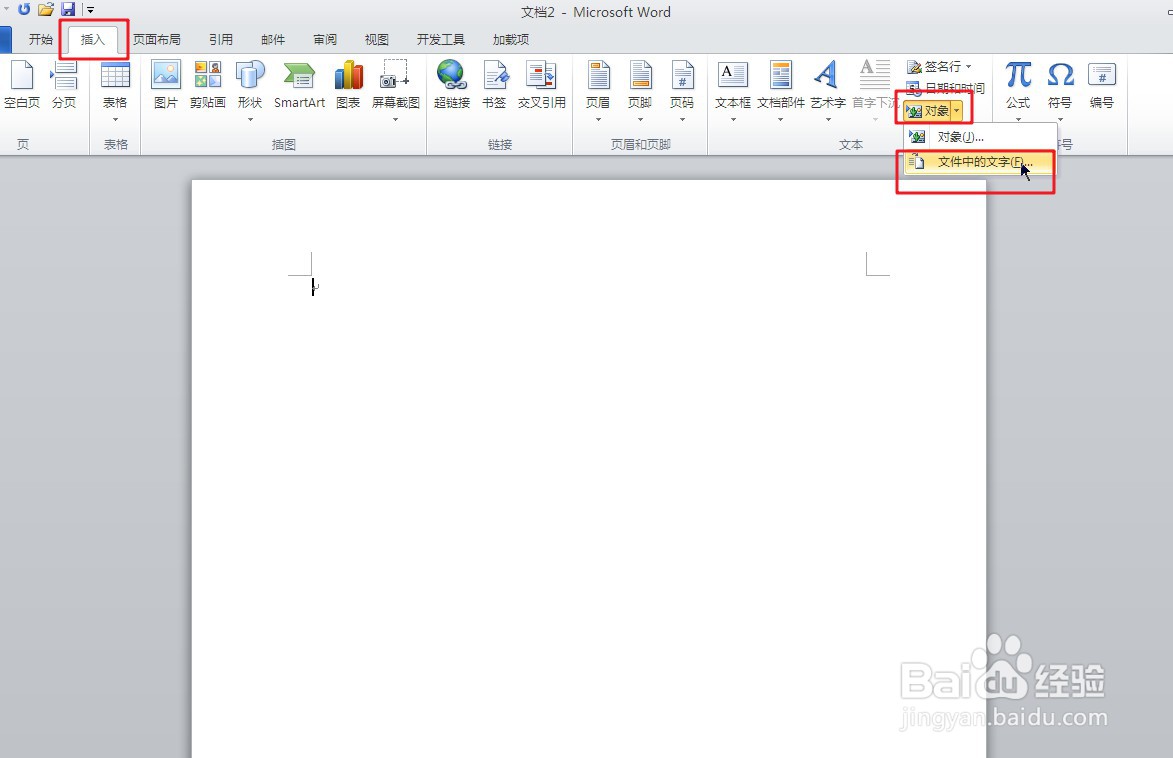Open the Developer (开发工具) tab
The height and width of the screenshot is (758, 1173).
(x=441, y=40)
